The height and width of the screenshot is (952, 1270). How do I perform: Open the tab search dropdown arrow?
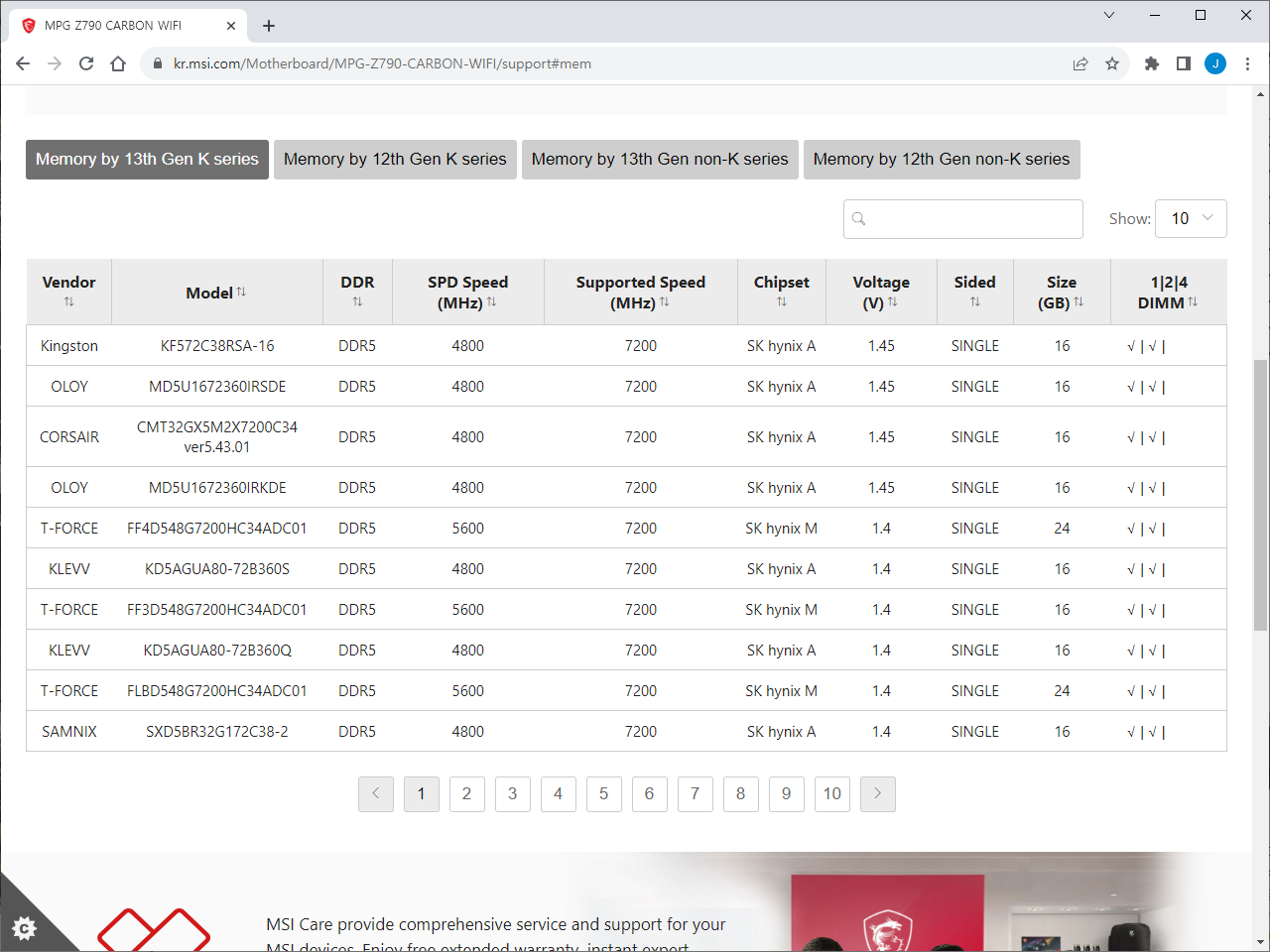tap(1109, 15)
